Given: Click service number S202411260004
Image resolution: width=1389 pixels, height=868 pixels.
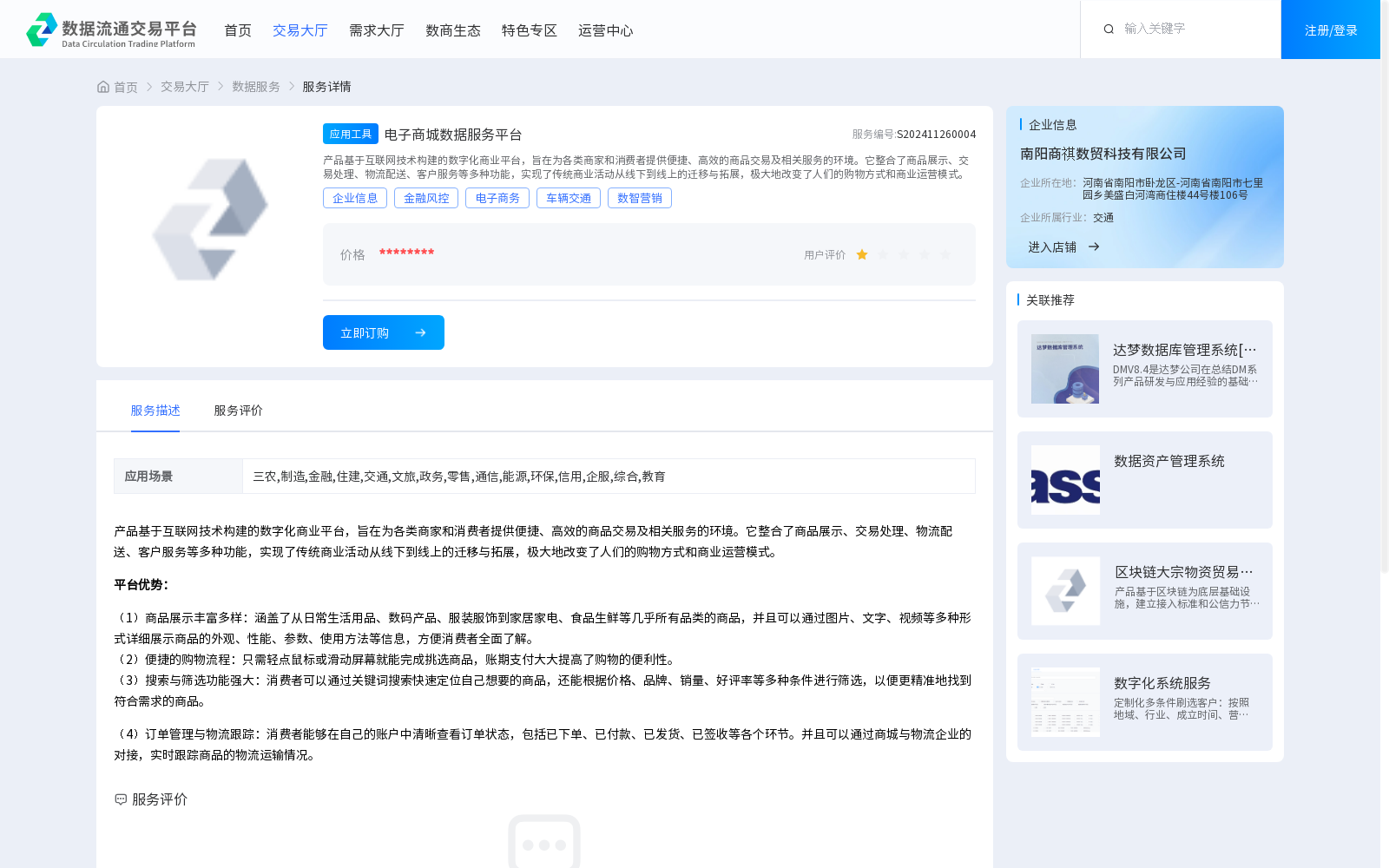Looking at the screenshot, I should pyautogui.click(x=937, y=135).
